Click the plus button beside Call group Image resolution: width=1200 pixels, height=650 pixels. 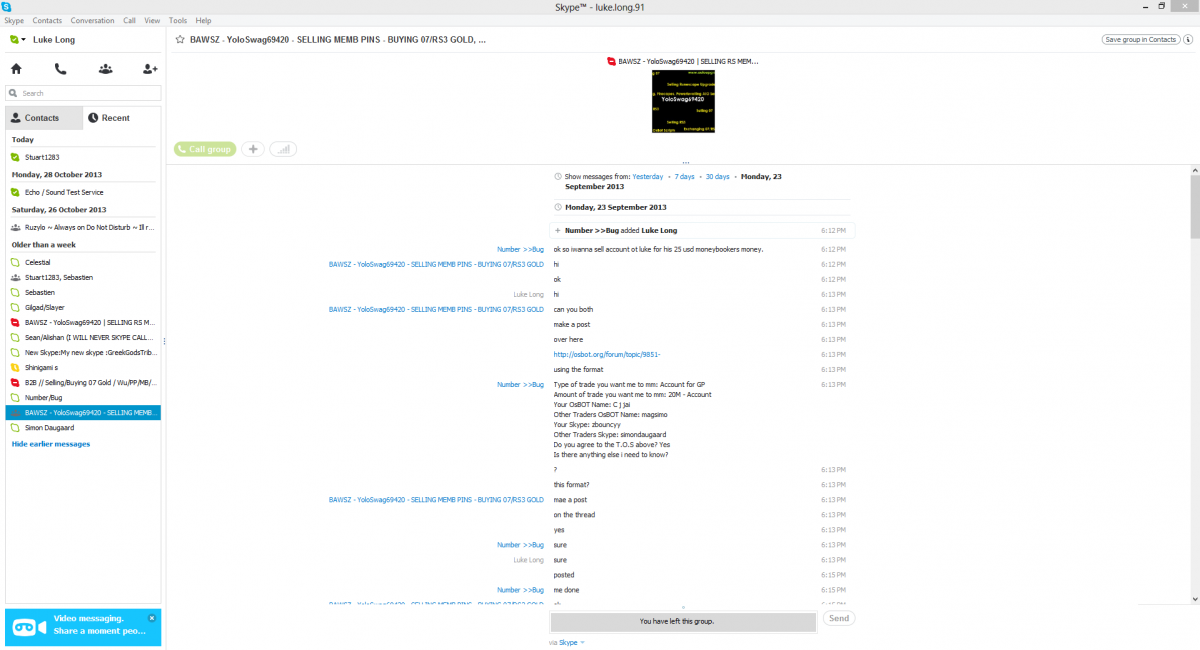click(253, 149)
